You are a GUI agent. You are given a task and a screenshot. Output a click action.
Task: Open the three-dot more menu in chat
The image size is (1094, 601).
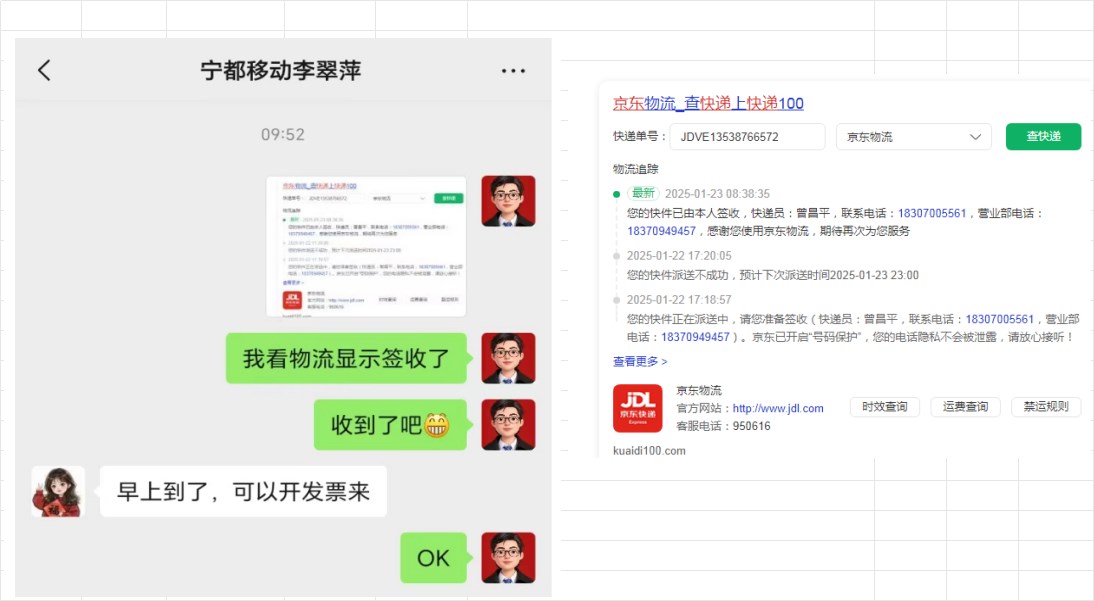513,71
